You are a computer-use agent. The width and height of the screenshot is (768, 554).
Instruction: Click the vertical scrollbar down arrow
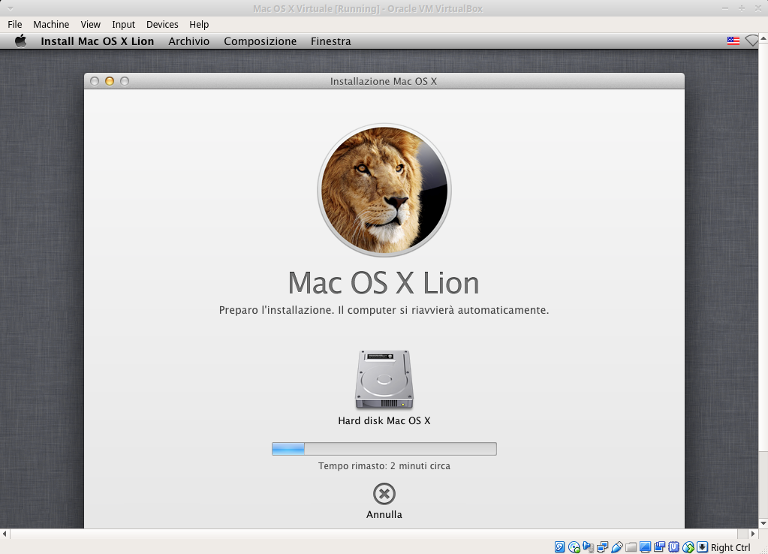tap(763, 523)
